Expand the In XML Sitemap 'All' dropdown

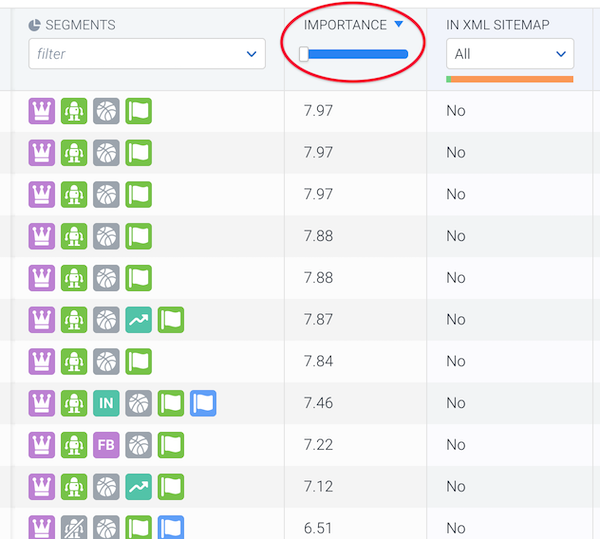[510, 54]
